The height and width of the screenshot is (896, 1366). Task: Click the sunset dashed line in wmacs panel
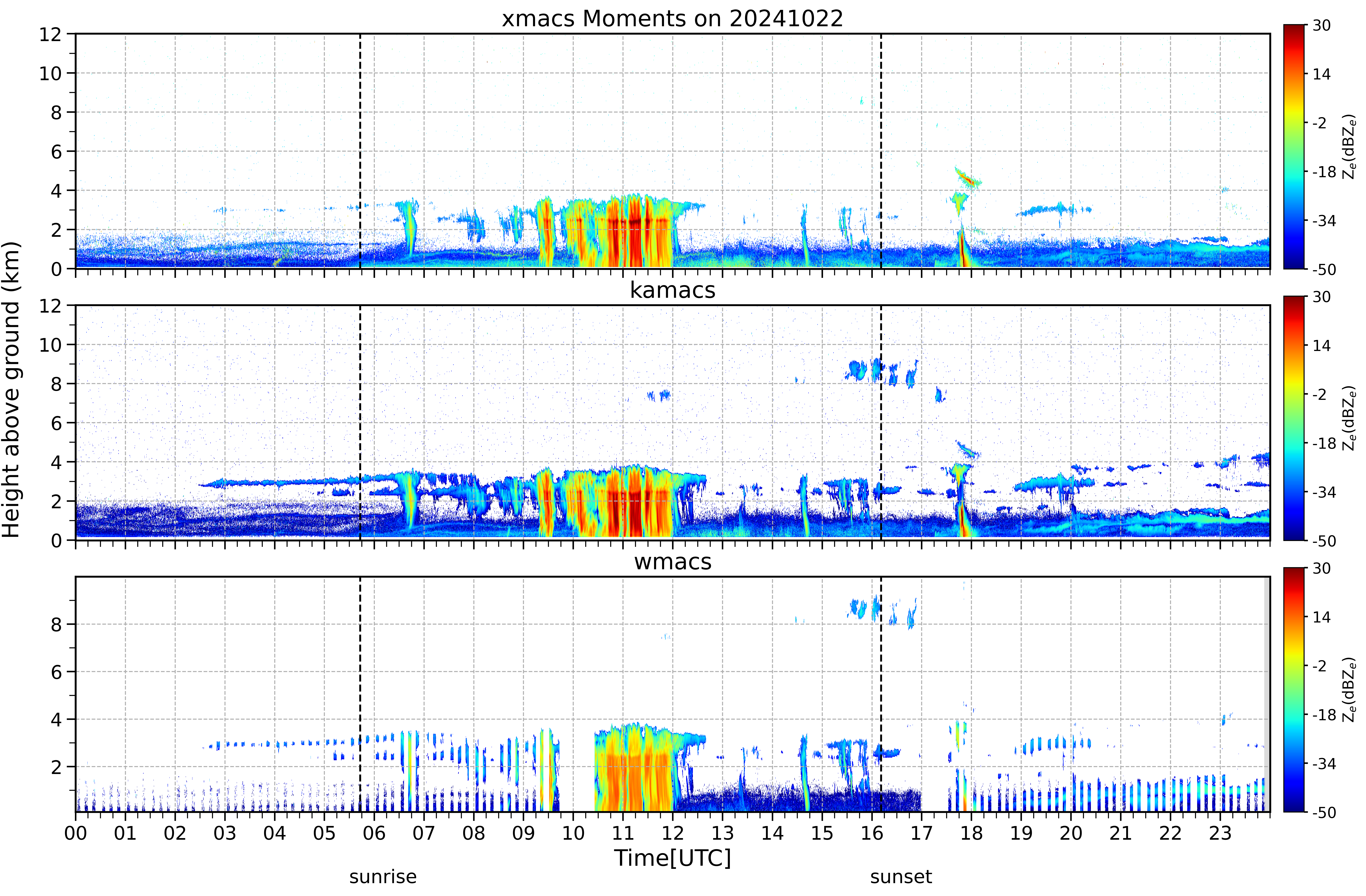[881, 695]
